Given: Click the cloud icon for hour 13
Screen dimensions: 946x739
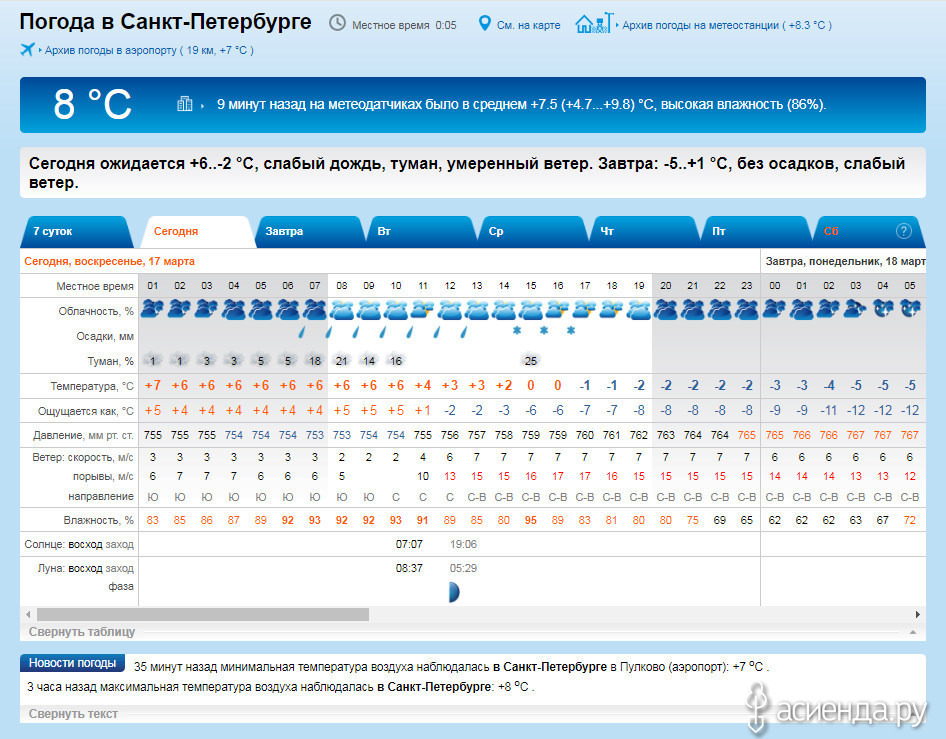Looking at the screenshot, I should pos(477,309).
